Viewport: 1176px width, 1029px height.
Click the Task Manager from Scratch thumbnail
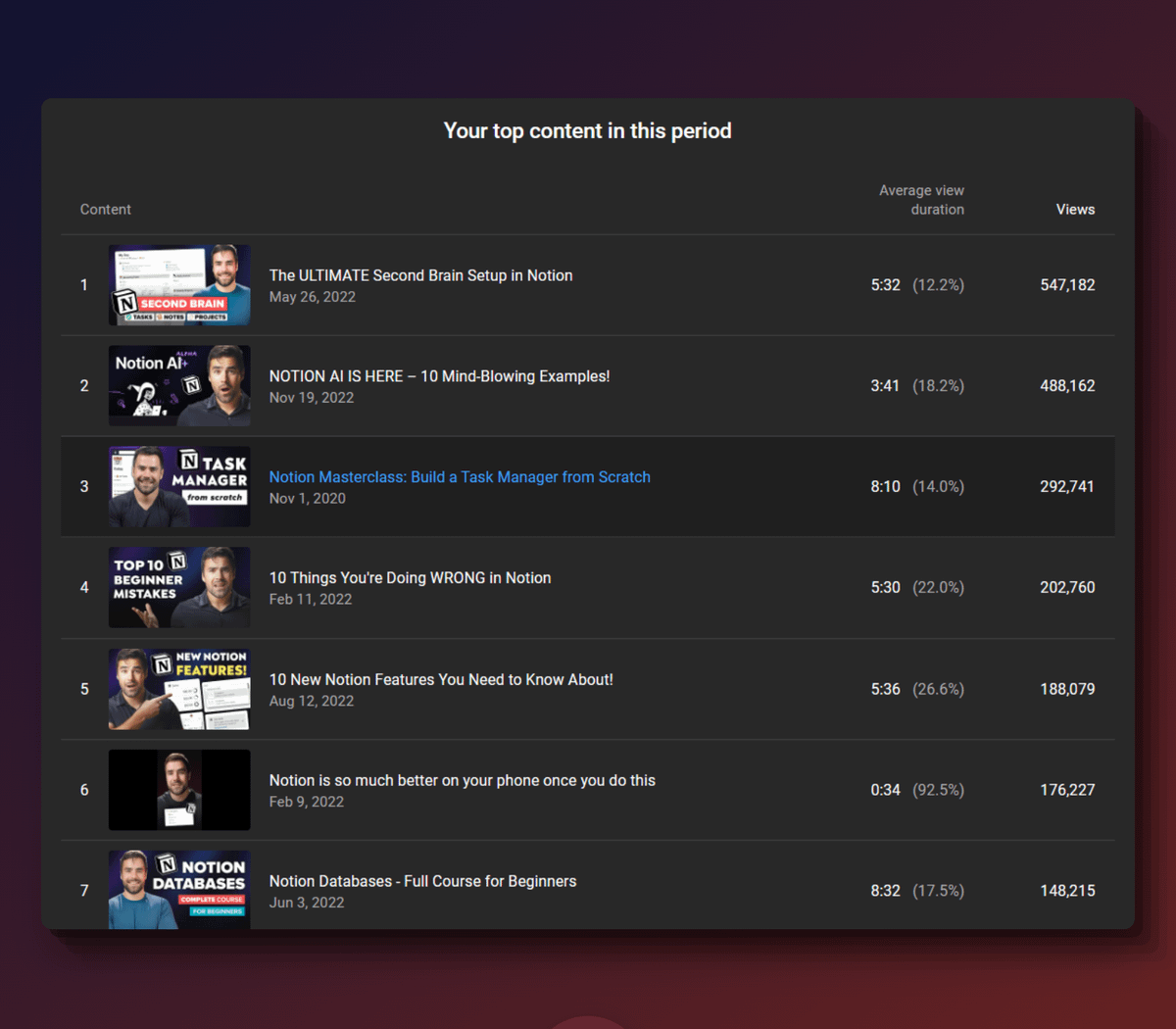tap(179, 487)
